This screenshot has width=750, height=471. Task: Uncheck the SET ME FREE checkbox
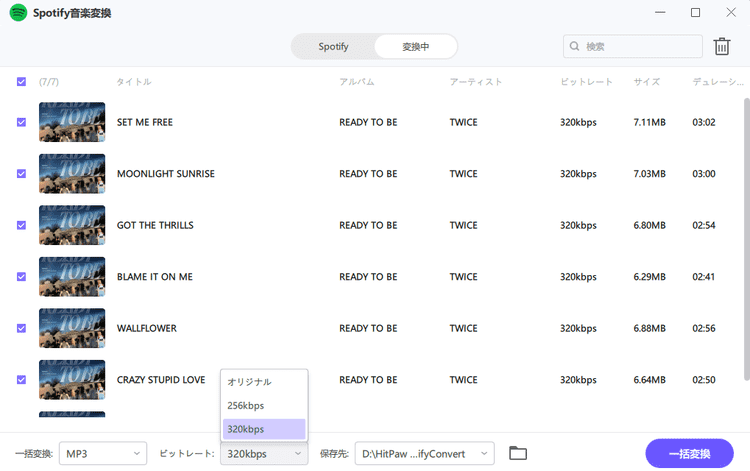pos(22,122)
